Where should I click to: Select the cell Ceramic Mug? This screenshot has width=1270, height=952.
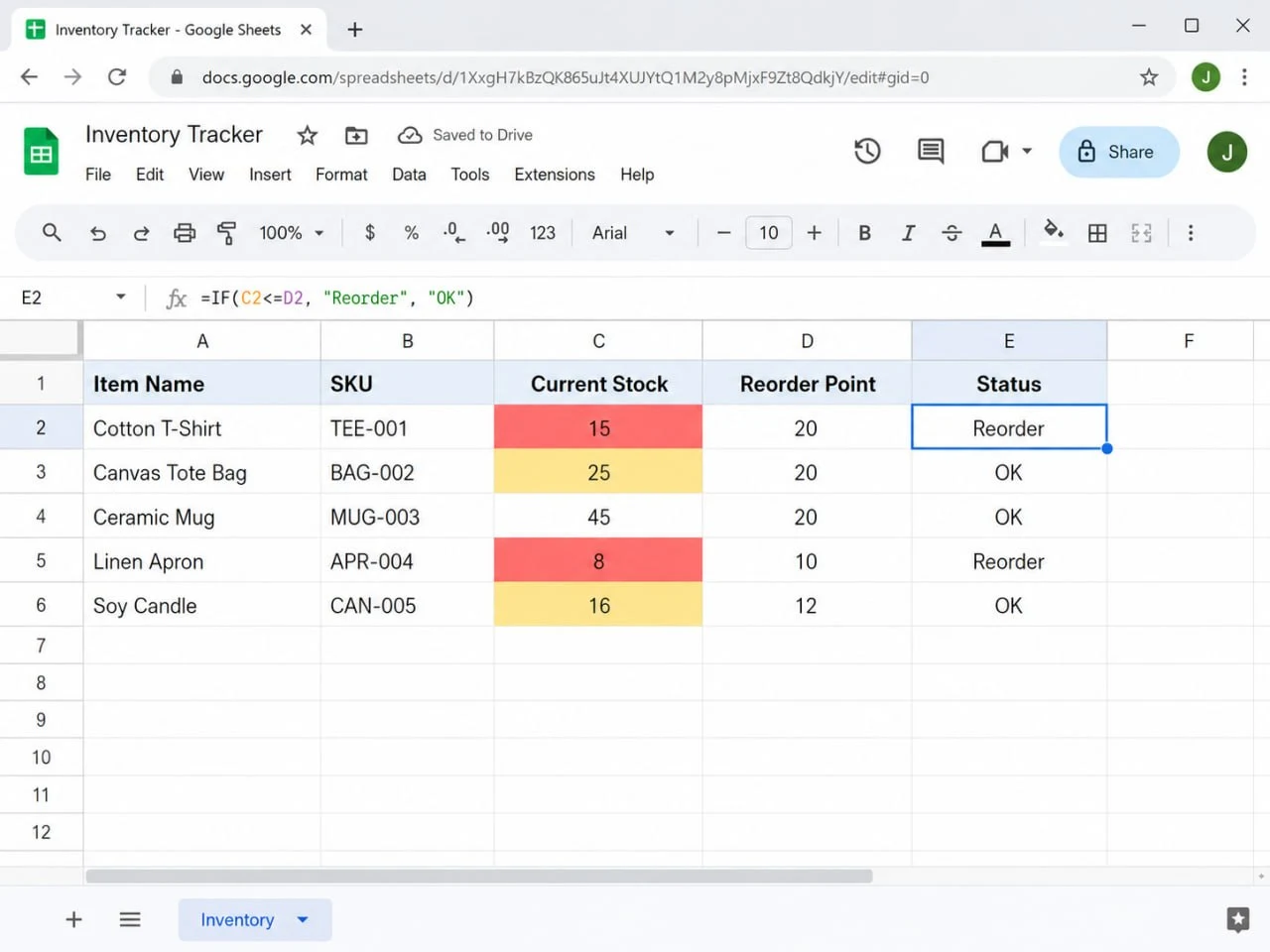click(202, 517)
